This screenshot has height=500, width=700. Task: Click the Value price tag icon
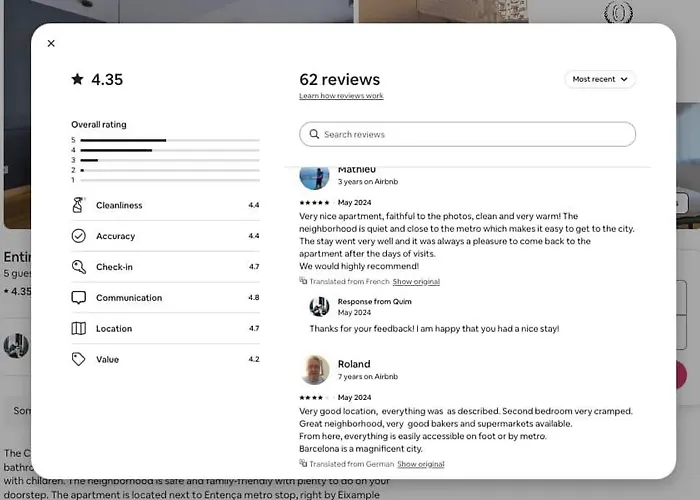pyautogui.click(x=79, y=359)
